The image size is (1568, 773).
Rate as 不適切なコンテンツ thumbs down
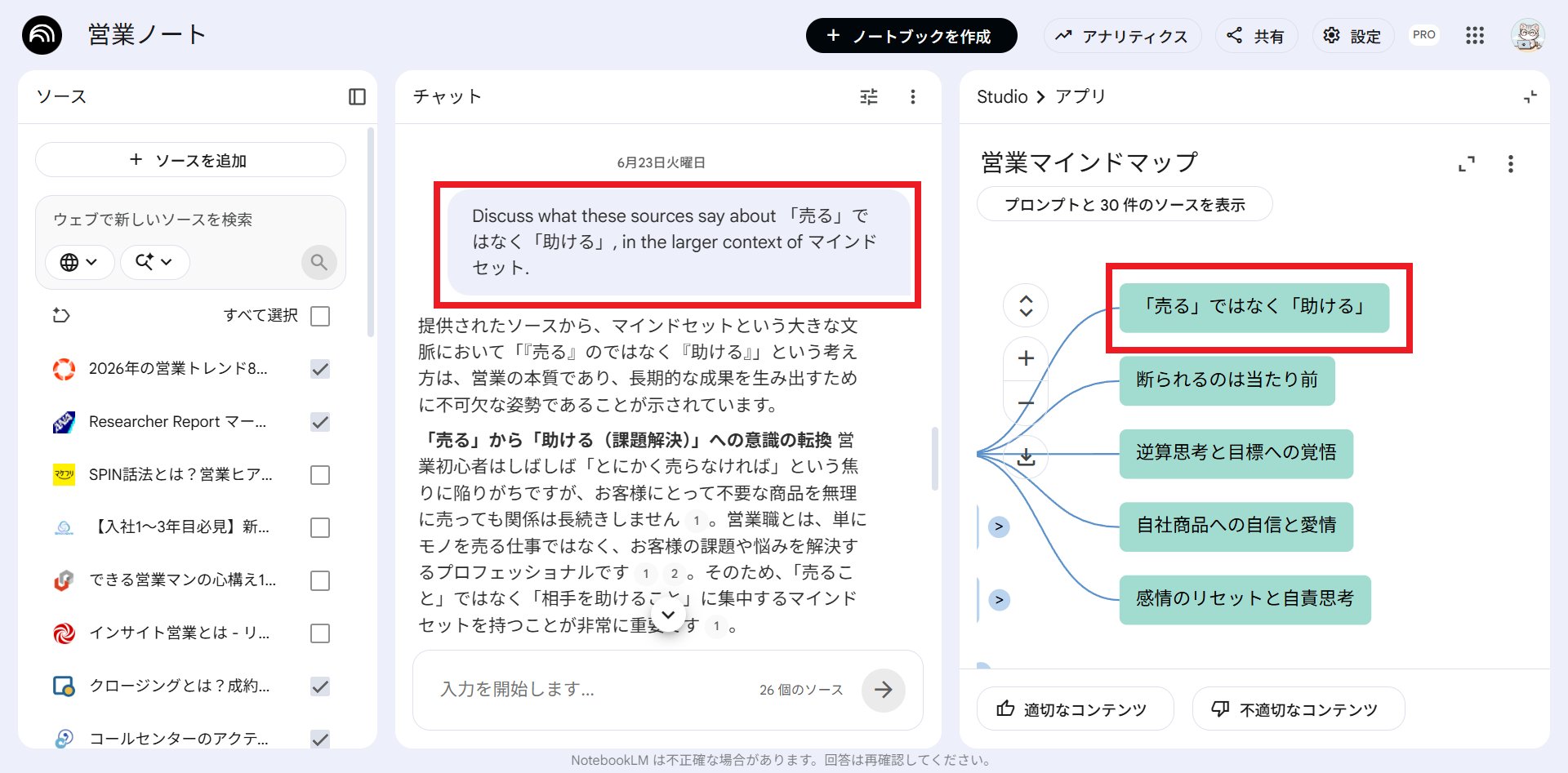(1298, 709)
